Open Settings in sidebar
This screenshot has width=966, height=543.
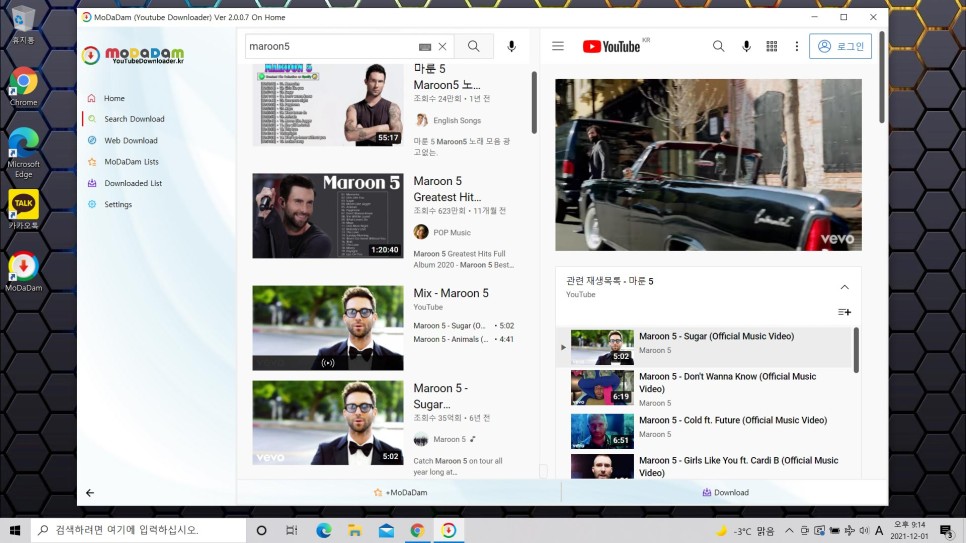118,204
